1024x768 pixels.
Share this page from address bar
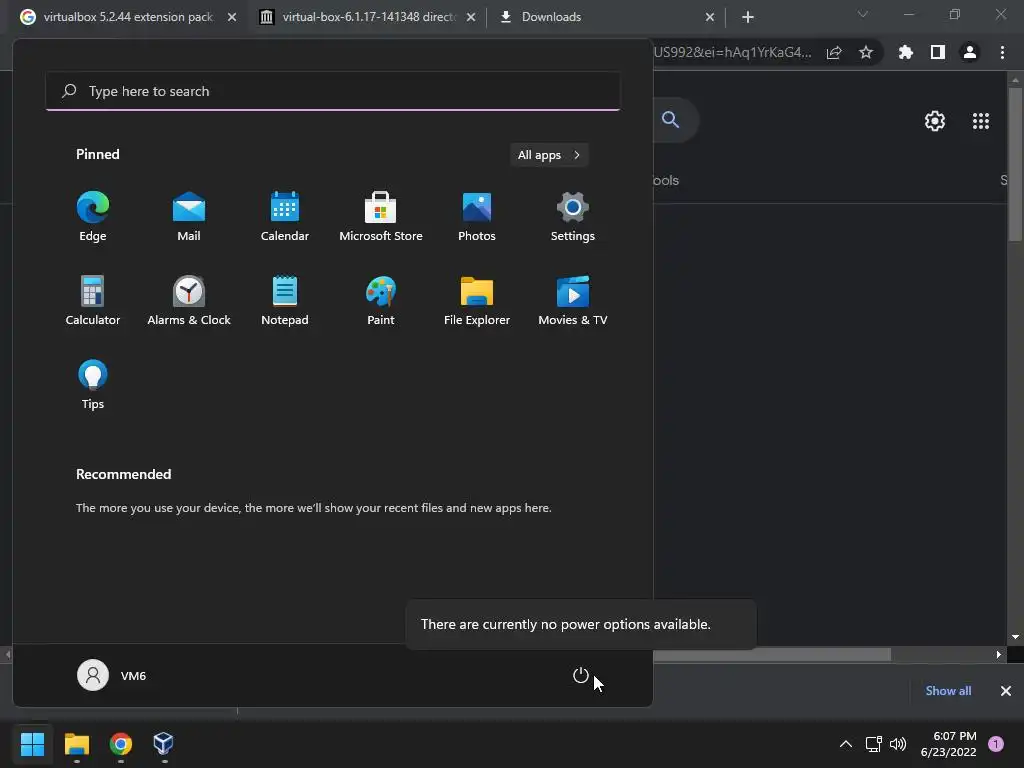(834, 53)
